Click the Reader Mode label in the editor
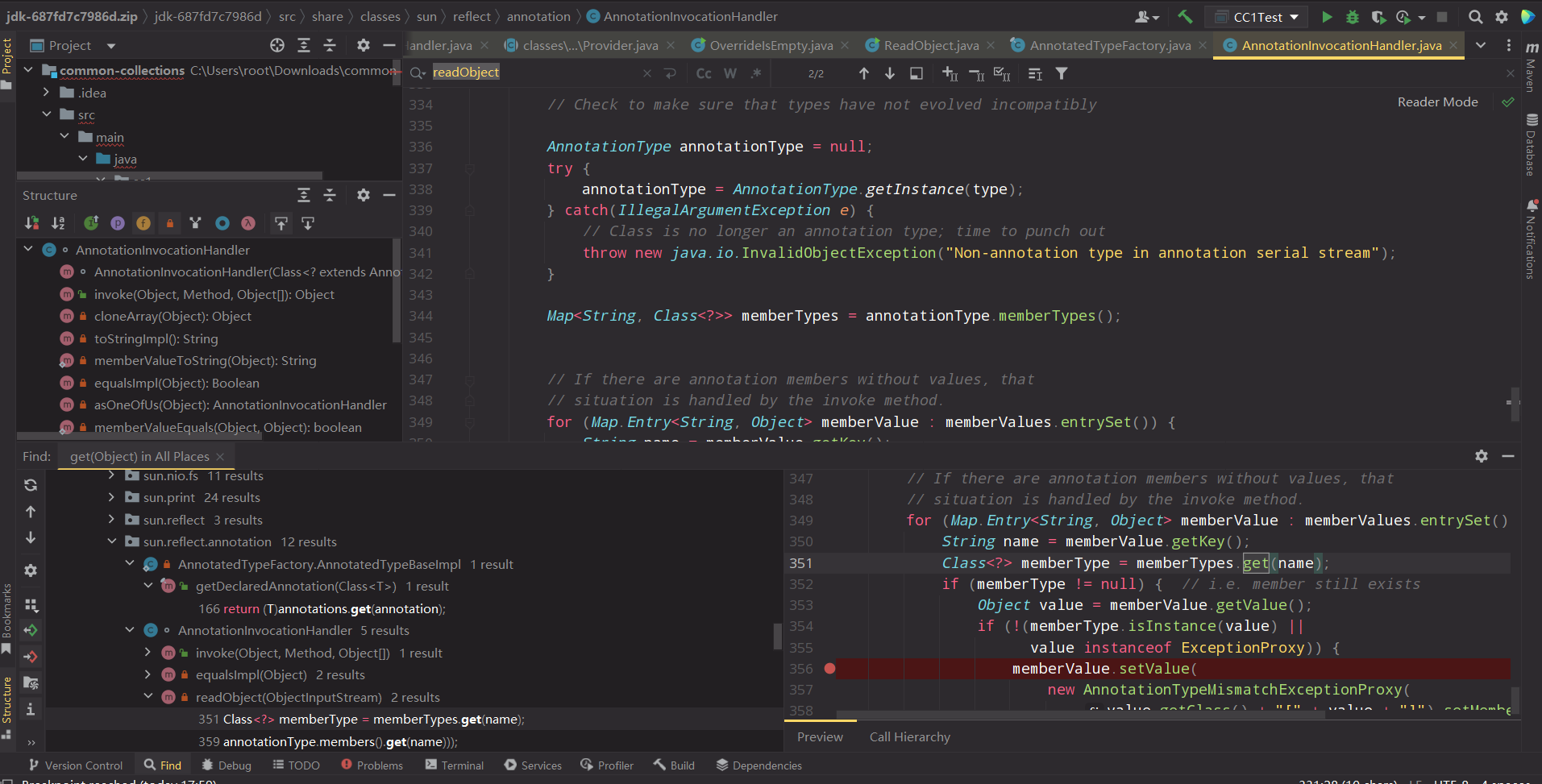1542x784 pixels. pos(1437,102)
